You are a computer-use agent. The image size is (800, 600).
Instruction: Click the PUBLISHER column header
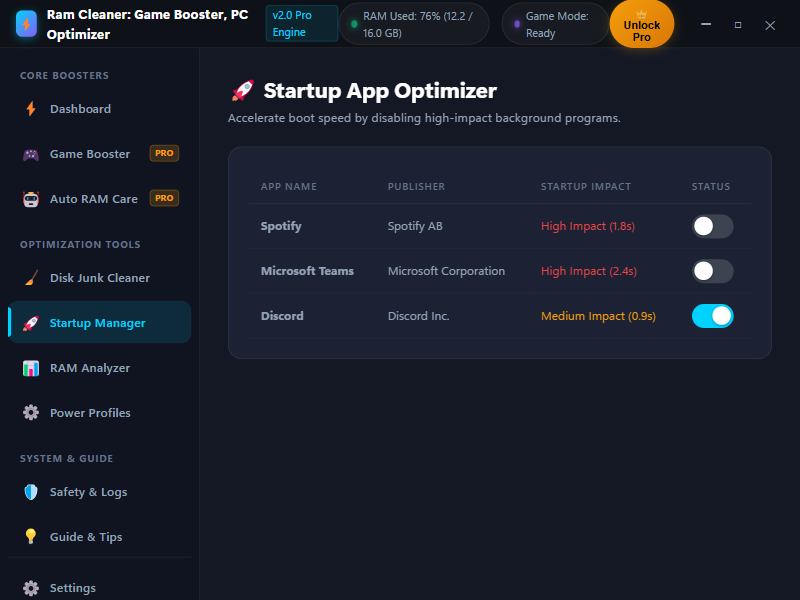coord(416,187)
